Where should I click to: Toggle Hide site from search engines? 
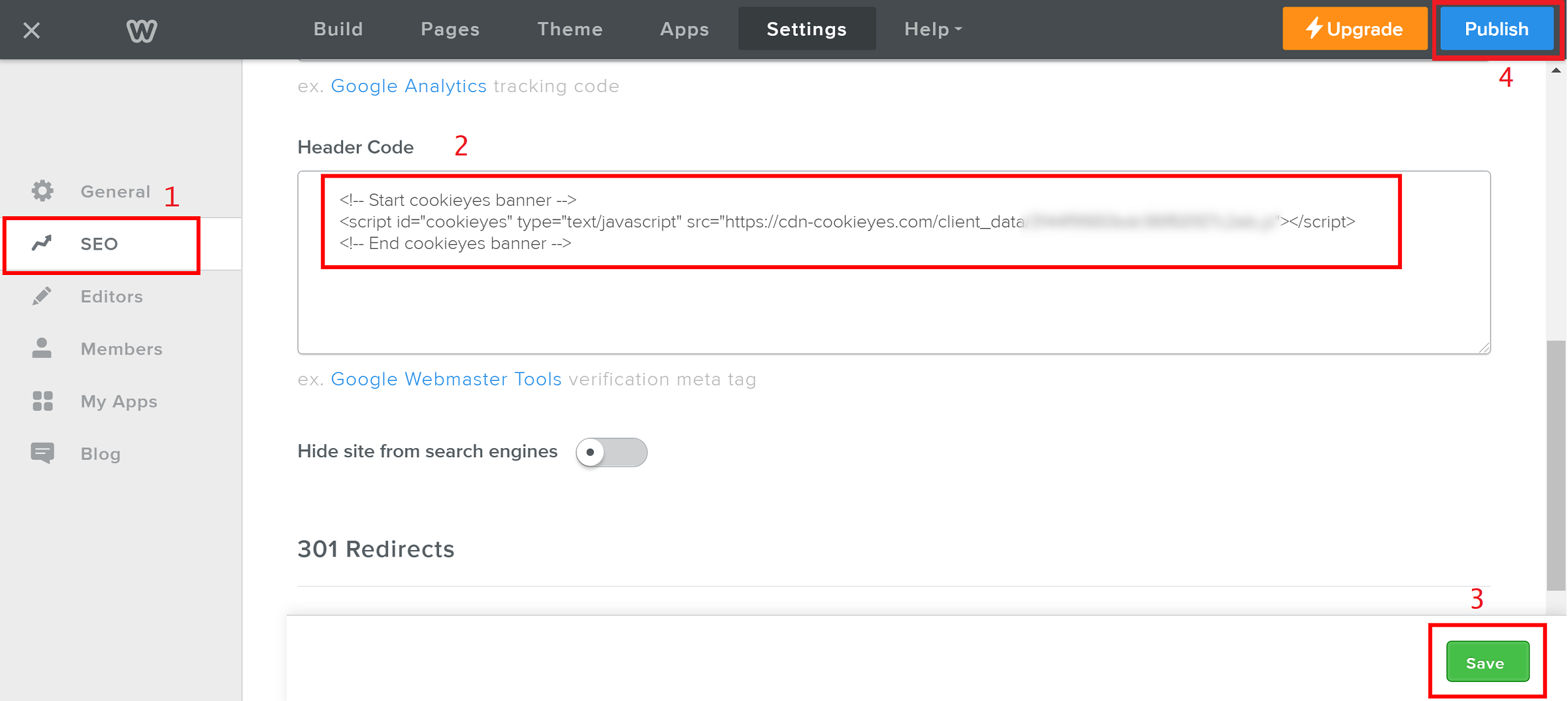click(x=612, y=452)
